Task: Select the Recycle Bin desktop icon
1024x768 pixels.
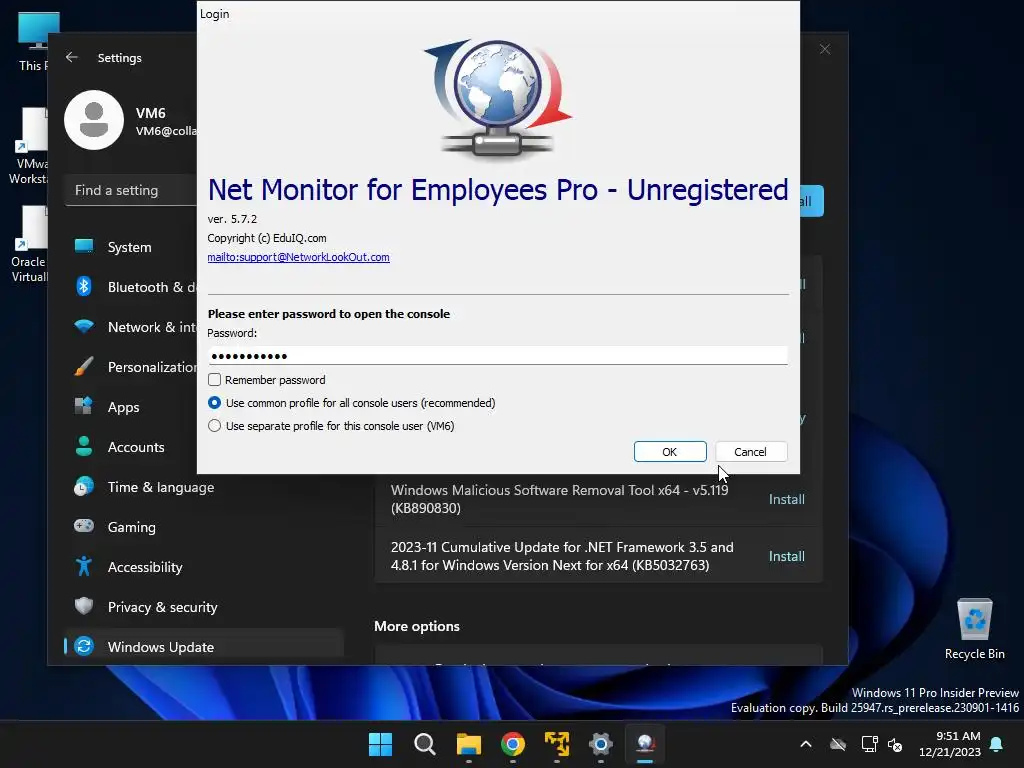Action: tap(974, 630)
